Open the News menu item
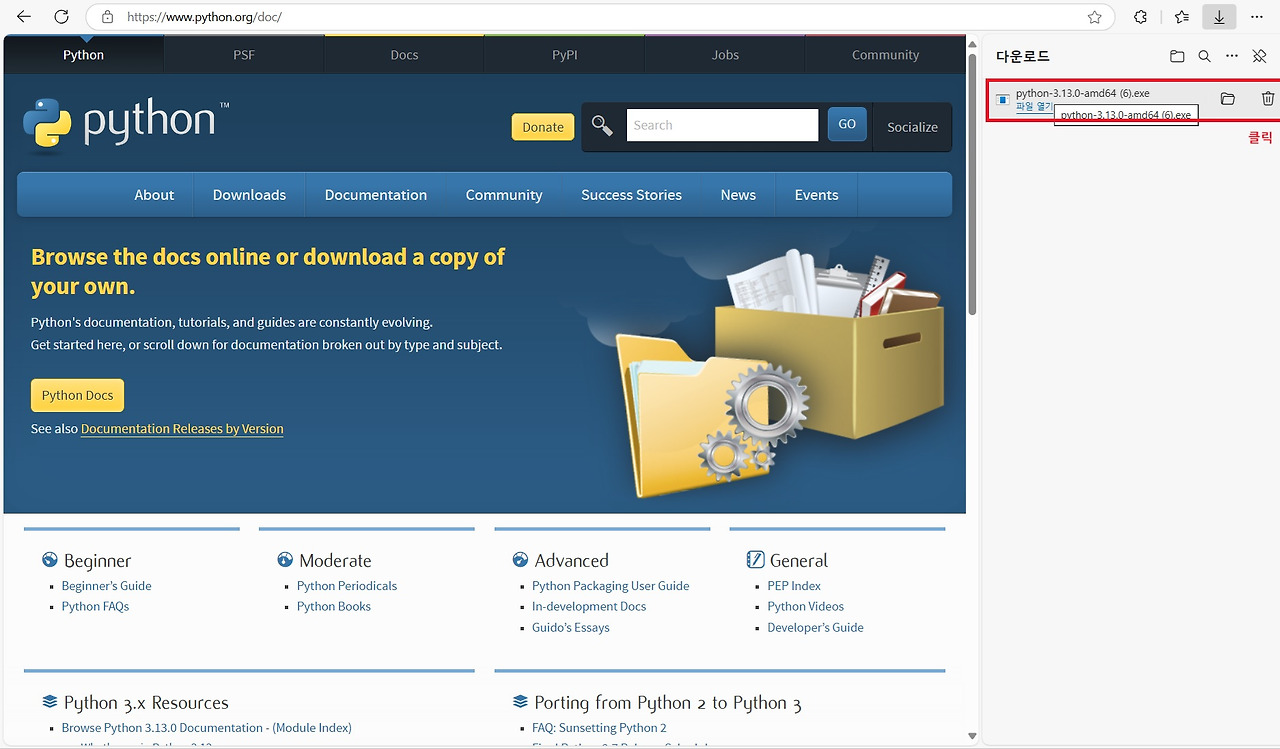1280x749 pixels. pyautogui.click(x=738, y=195)
